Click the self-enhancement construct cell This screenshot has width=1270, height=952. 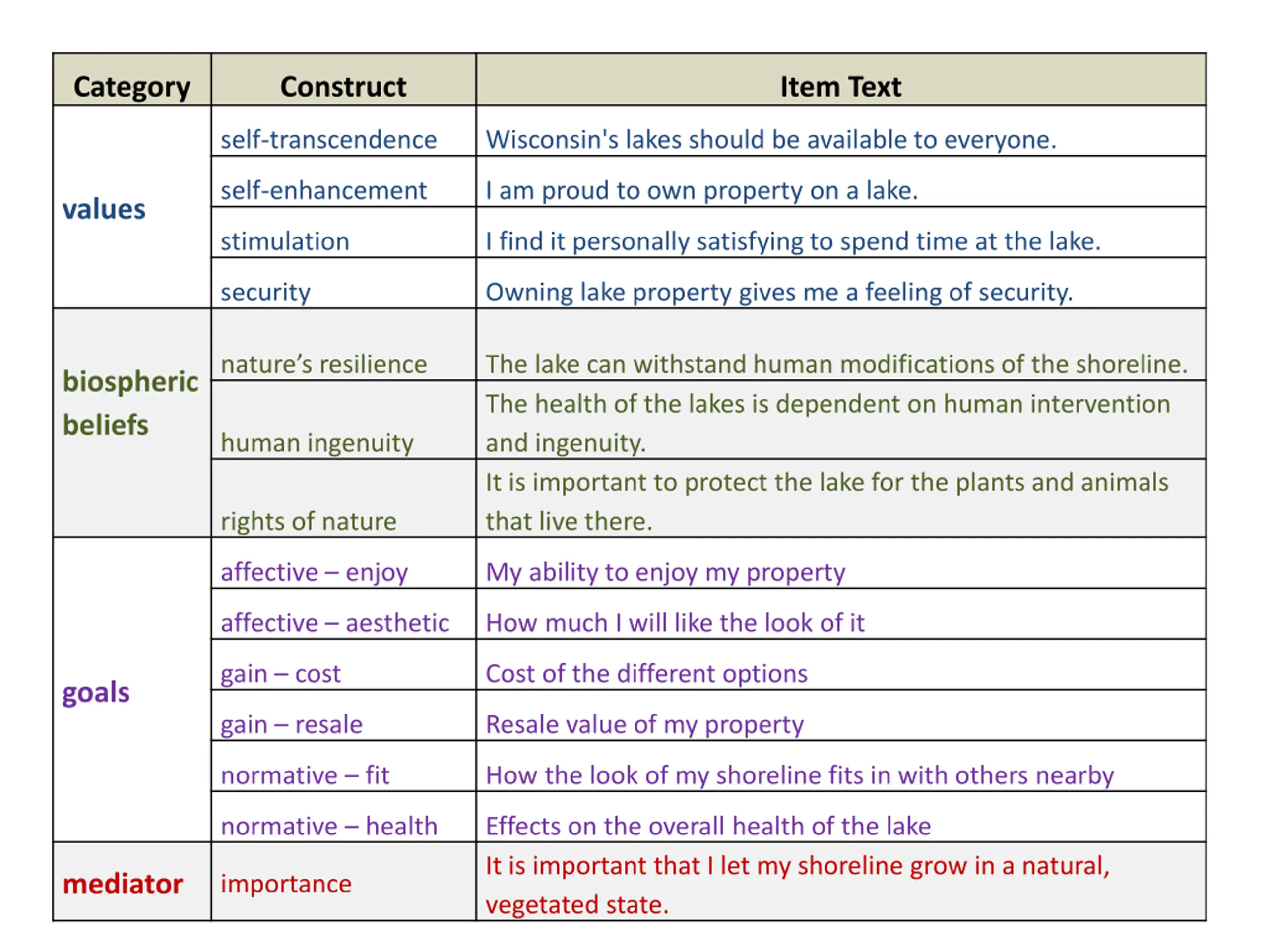[343, 181]
